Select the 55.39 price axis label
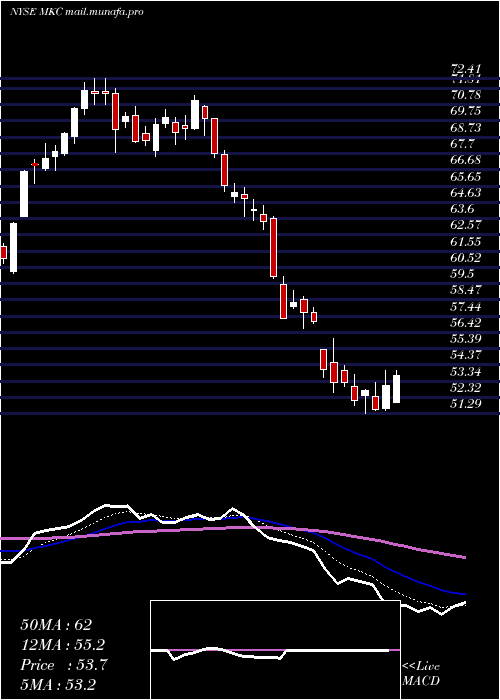 pos(466,339)
